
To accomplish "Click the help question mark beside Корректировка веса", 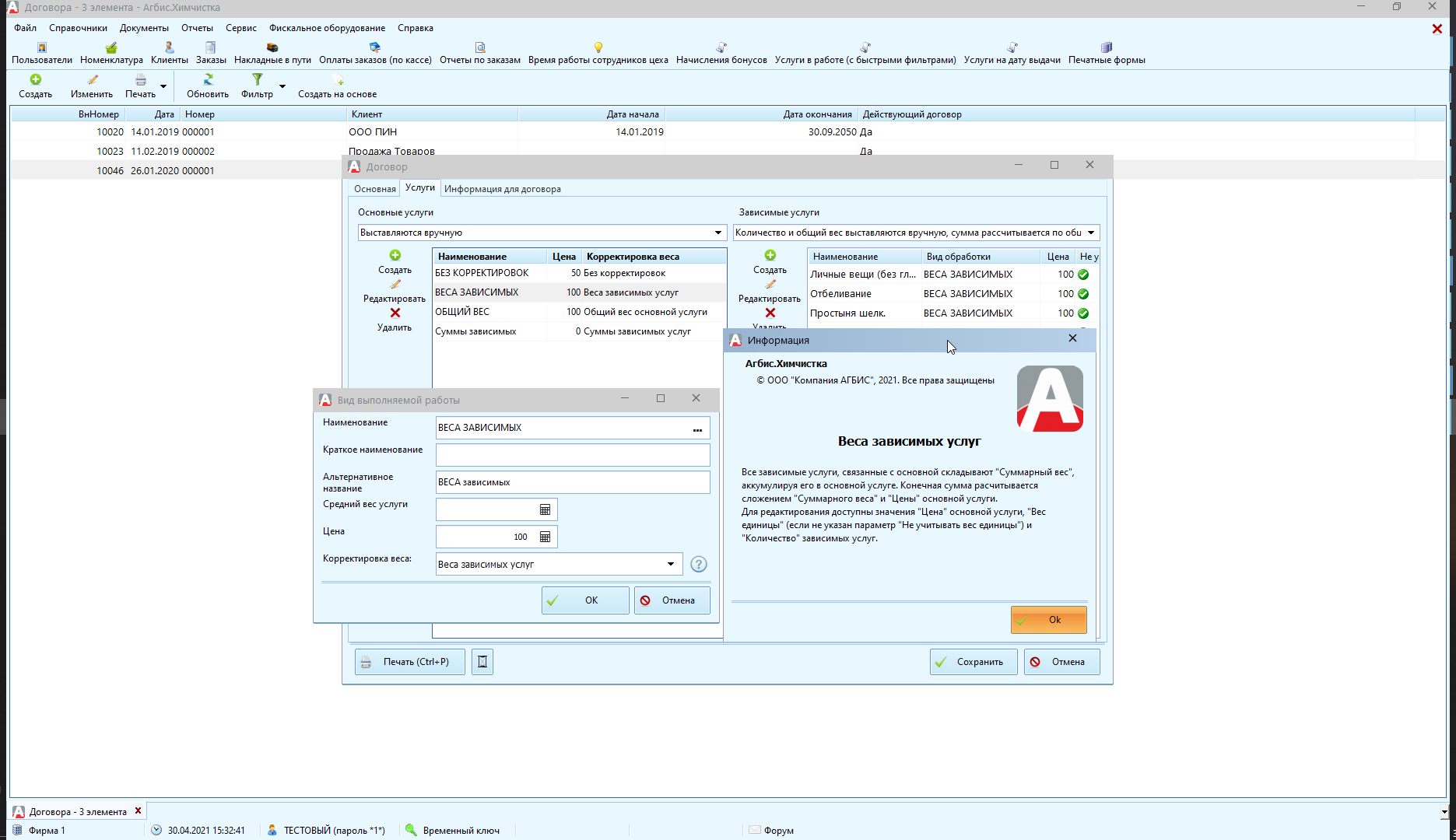I will click(699, 565).
